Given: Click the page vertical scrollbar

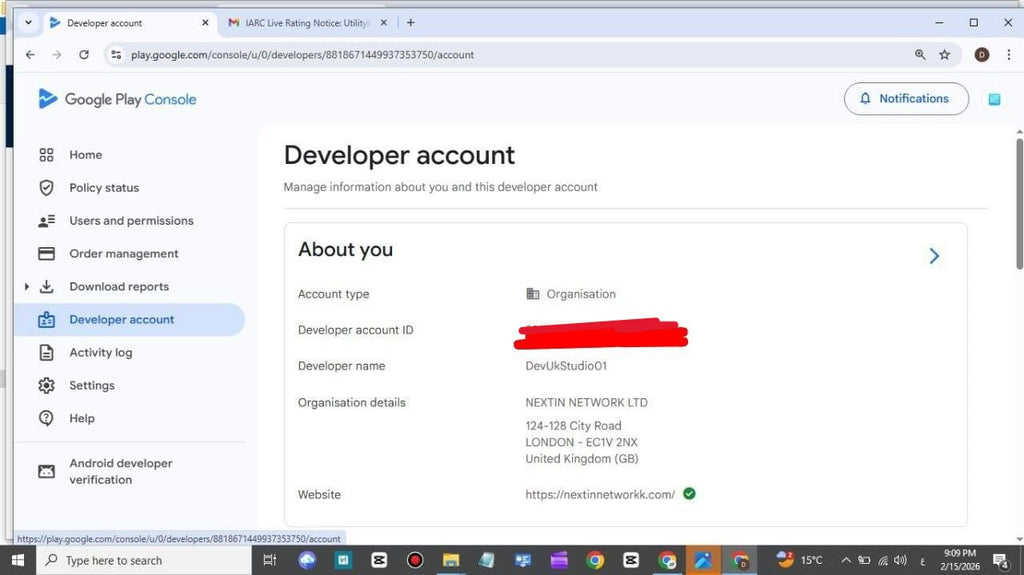Looking at the screenshot, I should click(x=1019, y=203).
